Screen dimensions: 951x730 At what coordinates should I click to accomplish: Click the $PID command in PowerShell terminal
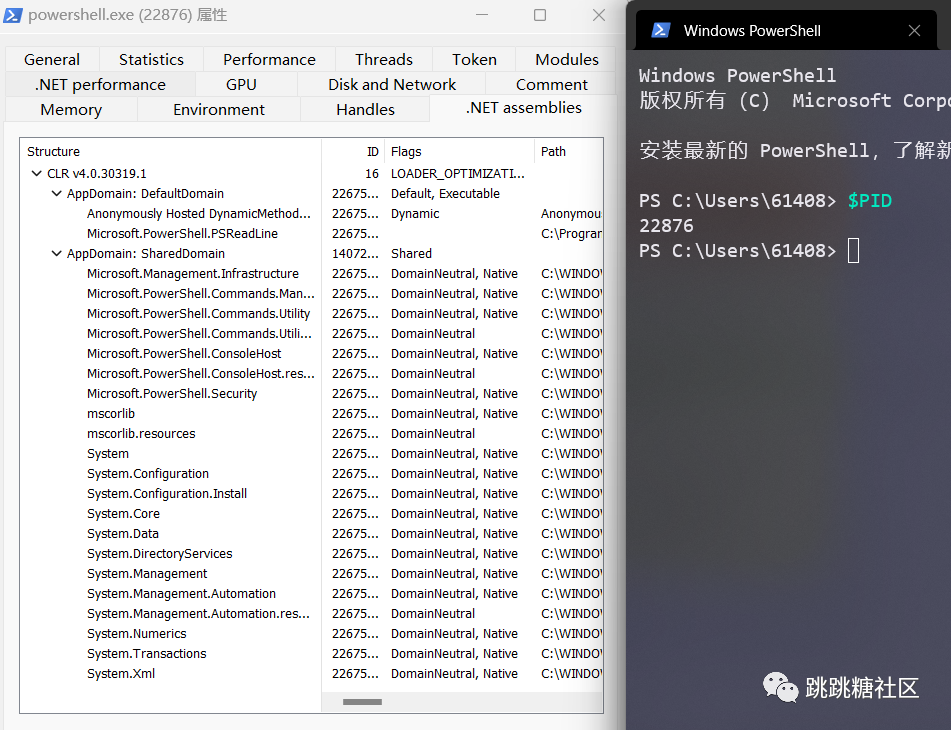tap(870, 201)
